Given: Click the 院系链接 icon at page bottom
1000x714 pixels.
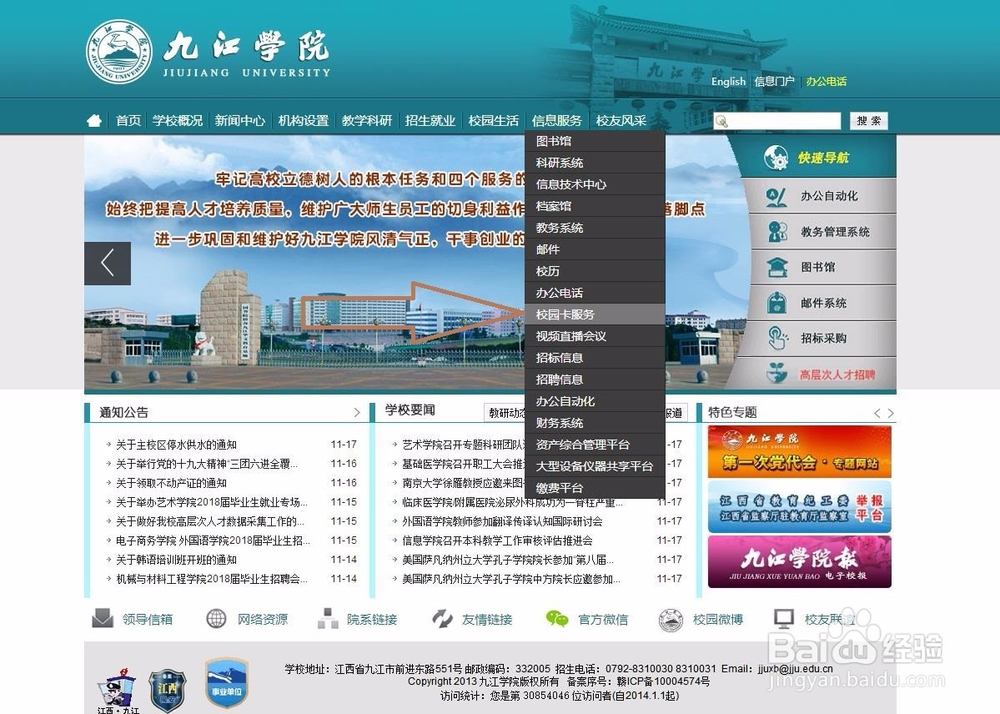Looking at the screenshot, I should click(327, 619).
